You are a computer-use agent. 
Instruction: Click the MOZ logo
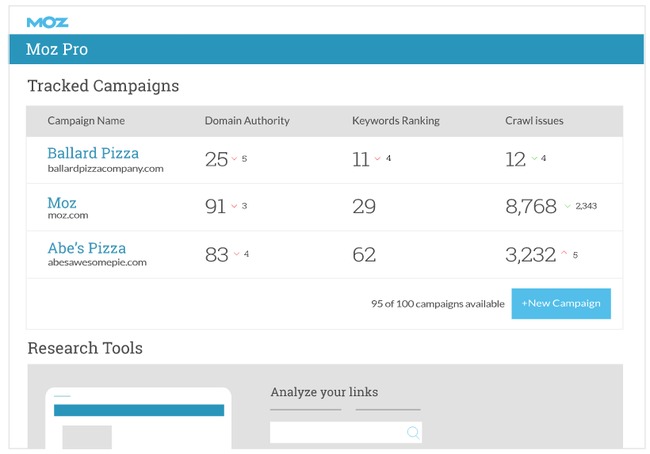coord(47,21)
